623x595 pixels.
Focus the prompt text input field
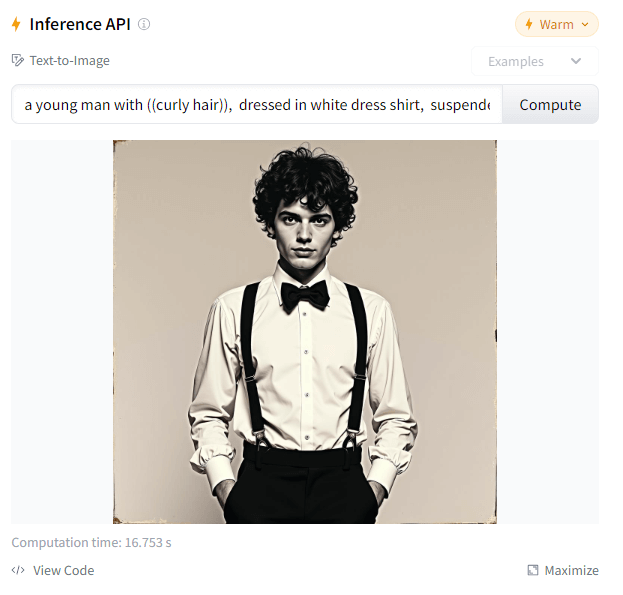point(257,104)
